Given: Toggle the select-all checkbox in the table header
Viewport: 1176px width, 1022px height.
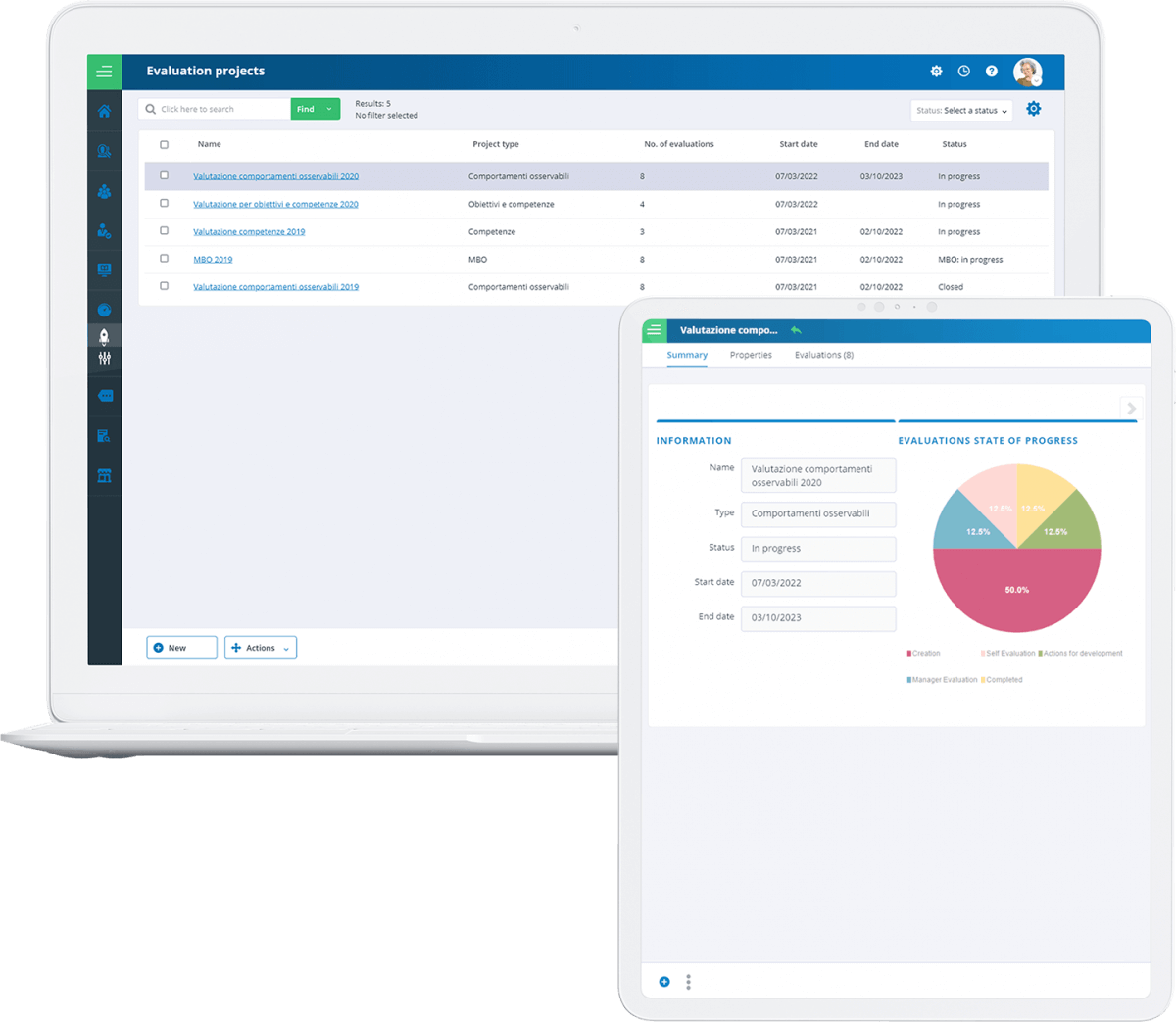Looking at the screenshot, I should 164,145.
